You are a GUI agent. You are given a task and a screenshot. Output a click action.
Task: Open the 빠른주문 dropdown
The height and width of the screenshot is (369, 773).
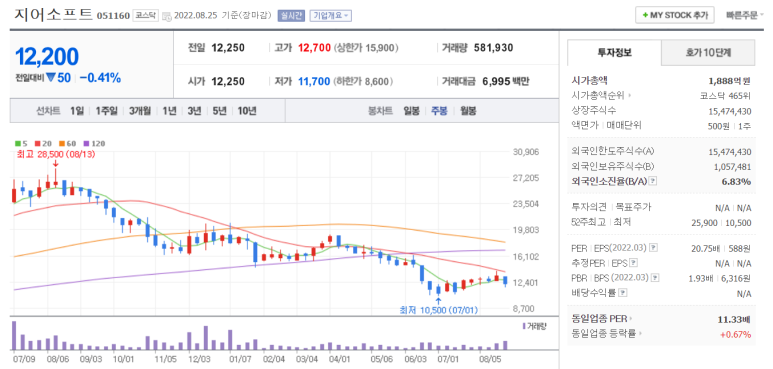(x=745, y=15)
